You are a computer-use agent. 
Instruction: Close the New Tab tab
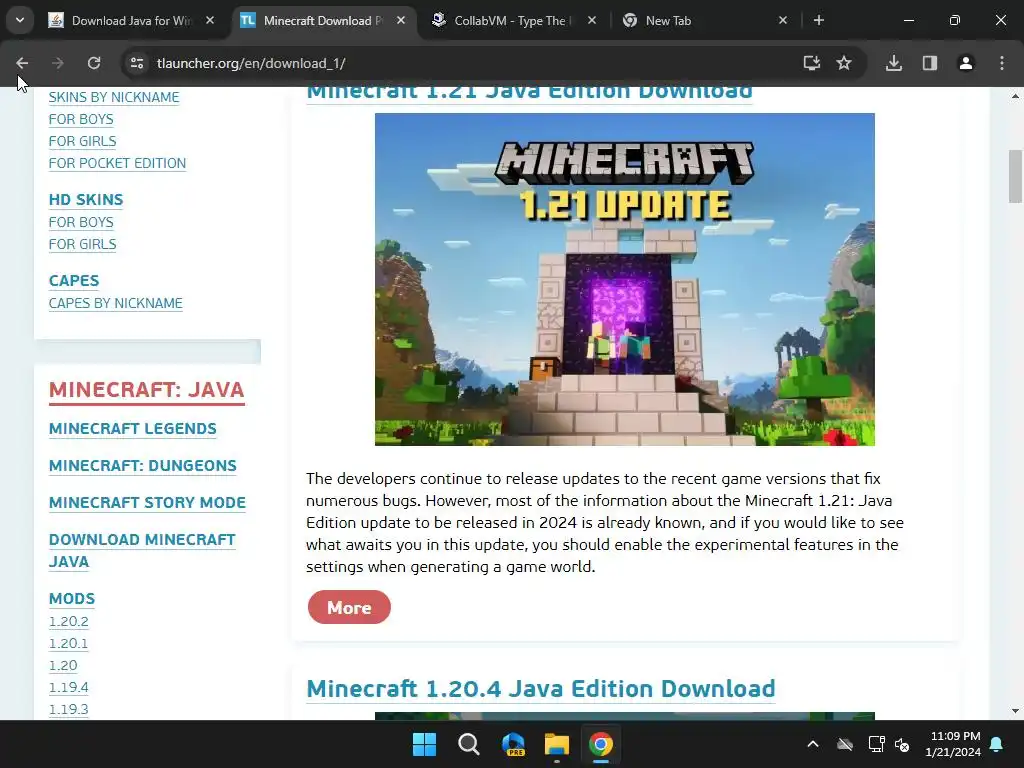pos(783,20)
